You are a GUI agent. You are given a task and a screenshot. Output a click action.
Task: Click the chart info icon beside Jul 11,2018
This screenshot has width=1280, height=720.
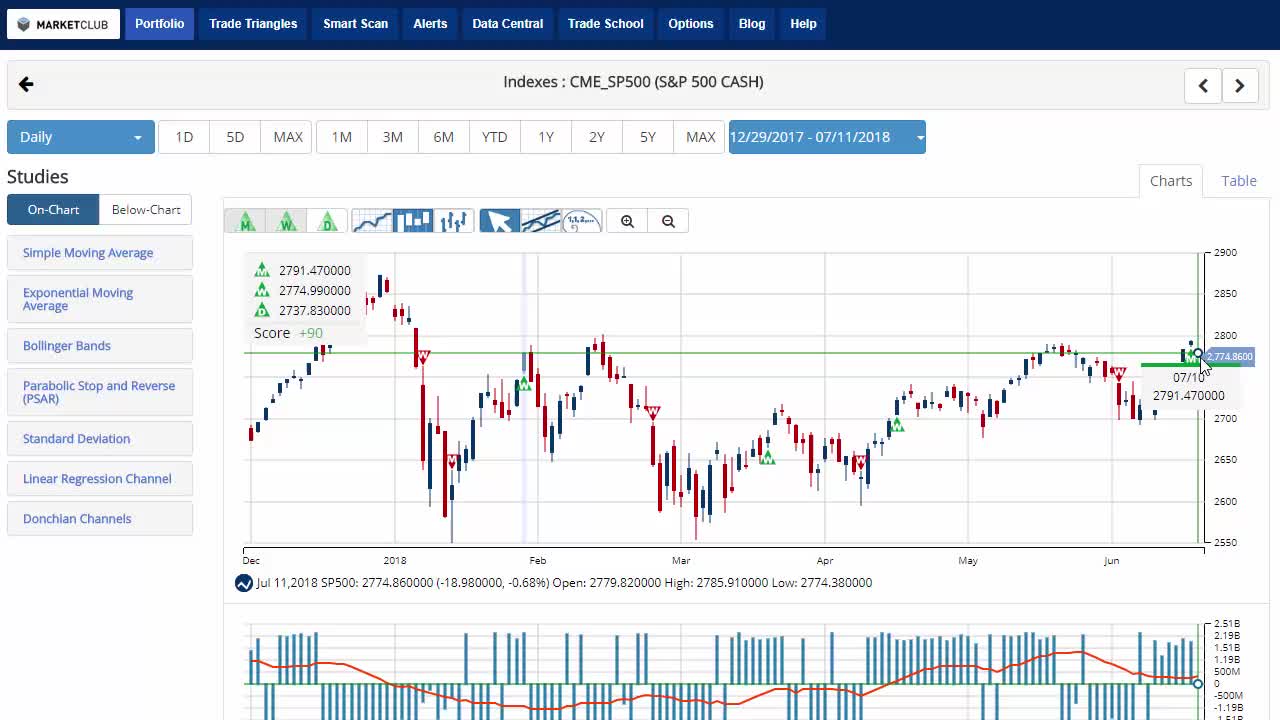point(243,583)
